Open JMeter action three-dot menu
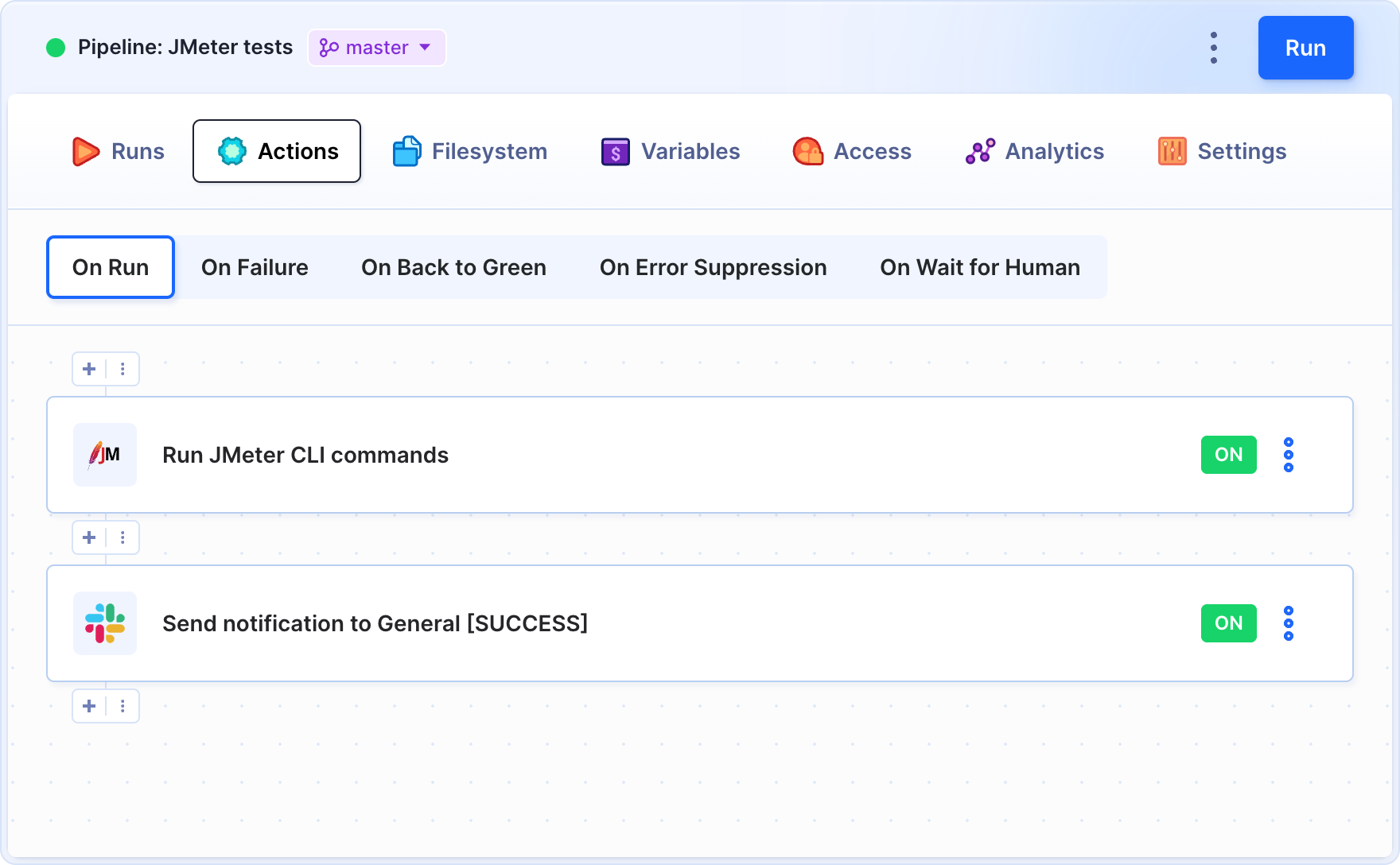This screenshot has width=1400, height=865. tap(1289, 455)
